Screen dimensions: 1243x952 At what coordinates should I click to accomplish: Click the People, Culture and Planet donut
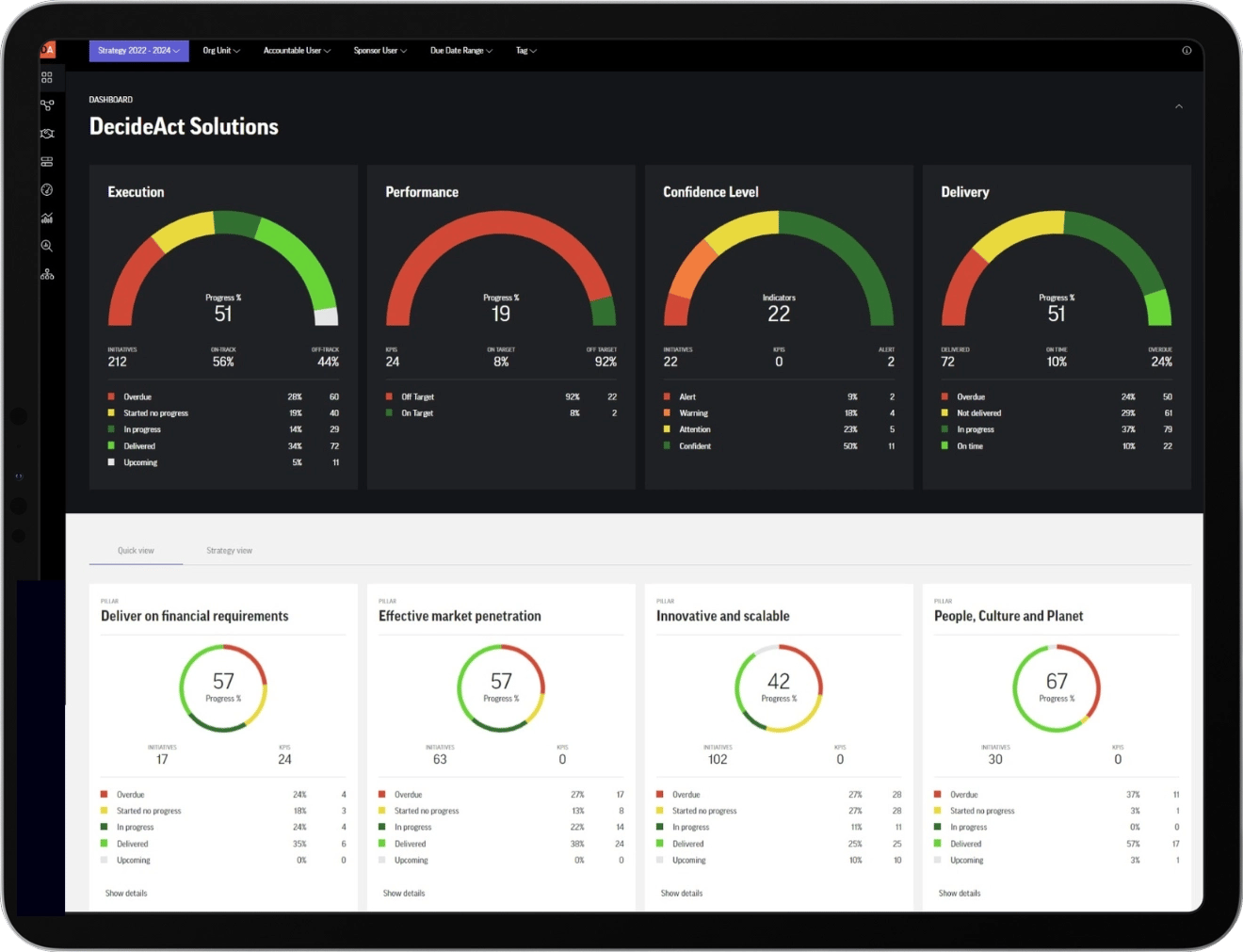pos(1057,688)
